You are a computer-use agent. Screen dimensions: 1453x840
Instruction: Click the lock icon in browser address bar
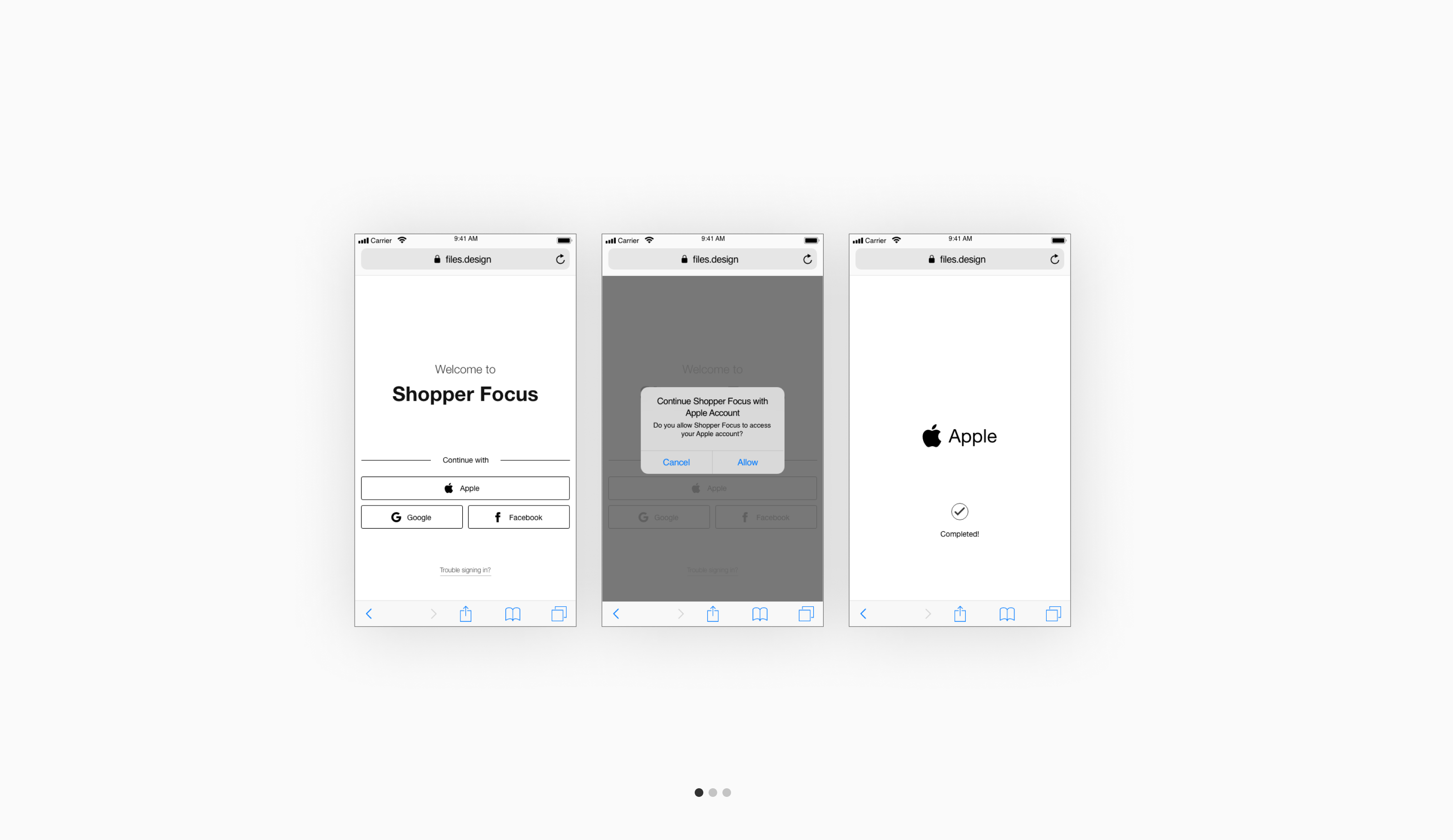434,259
